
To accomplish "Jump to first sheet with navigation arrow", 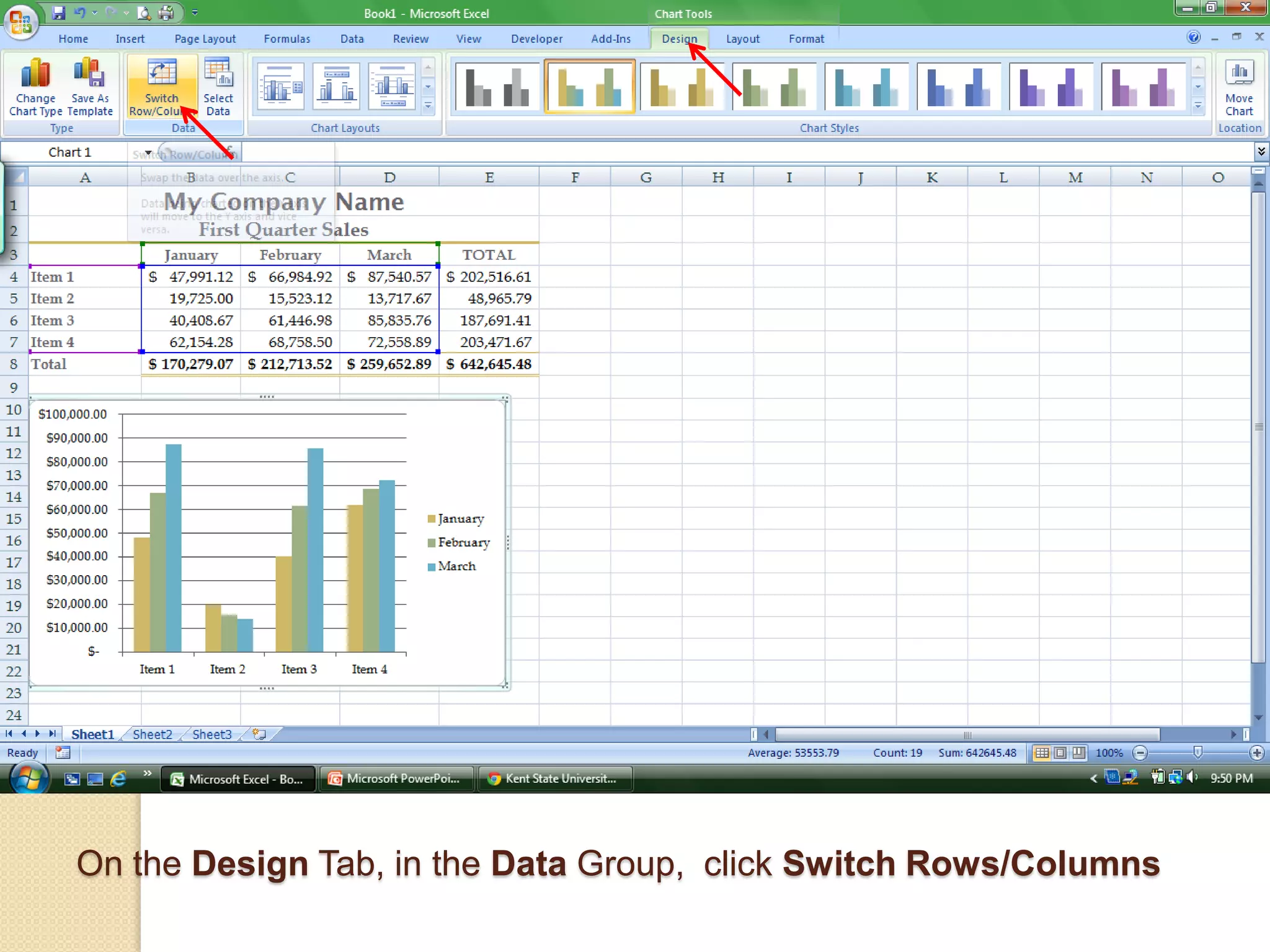I will [x=9, y=734].
